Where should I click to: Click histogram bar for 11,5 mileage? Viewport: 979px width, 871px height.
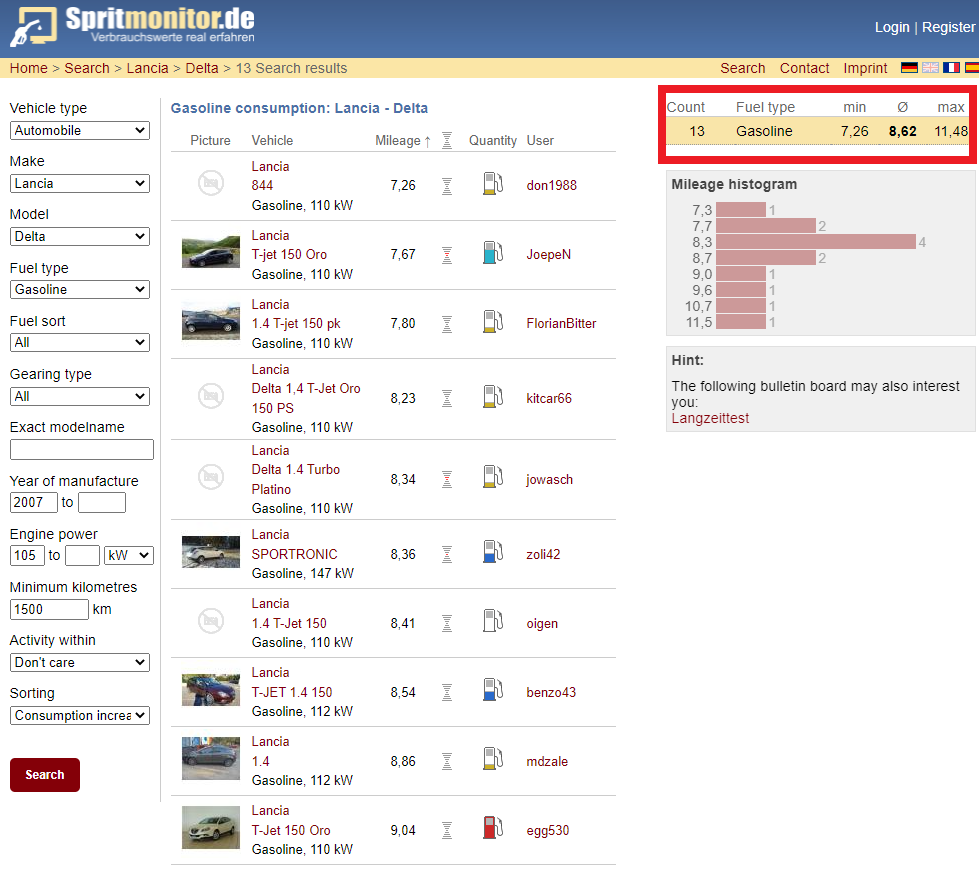pos(741,322)
